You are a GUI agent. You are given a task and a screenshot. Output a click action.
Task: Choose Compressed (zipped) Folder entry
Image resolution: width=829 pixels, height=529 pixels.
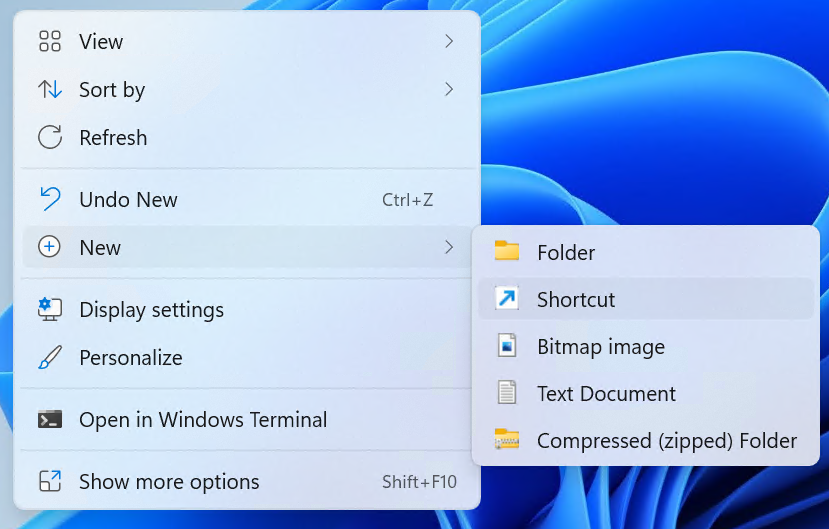[666, 441]
